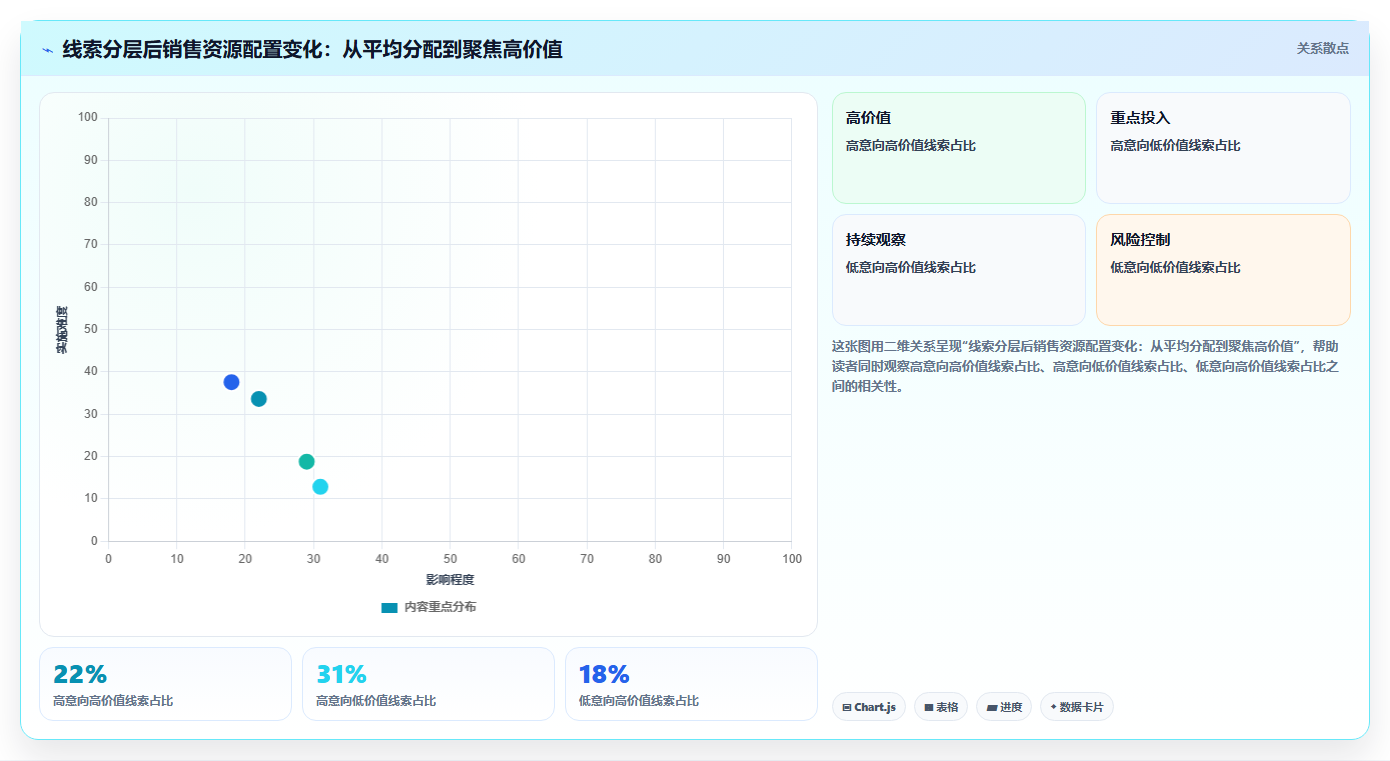The width and height of the screenshot is (1390, 761).
Task: Open the 风险控制 quadrant card
Action: 1223,270
